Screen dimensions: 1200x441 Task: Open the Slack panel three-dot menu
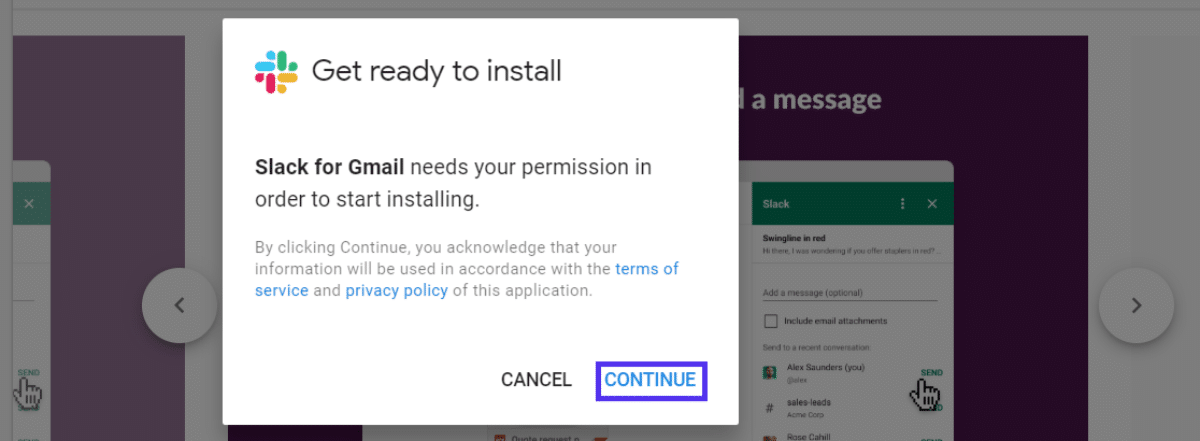pos(903,204)
